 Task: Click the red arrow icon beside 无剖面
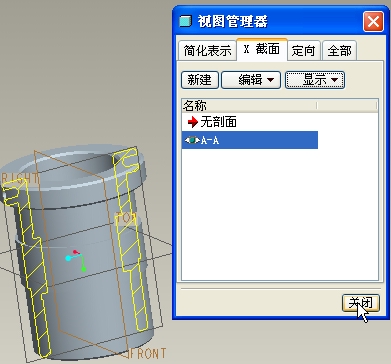point(193,122)
